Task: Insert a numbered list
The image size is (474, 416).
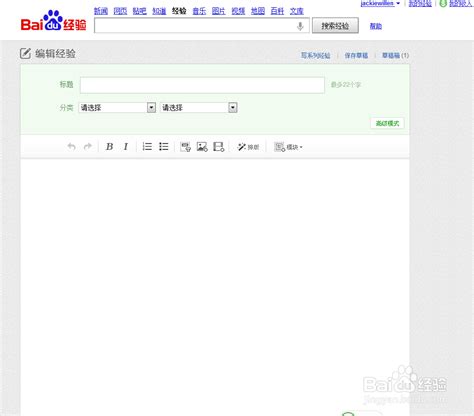Action: (x=147, y=147)
